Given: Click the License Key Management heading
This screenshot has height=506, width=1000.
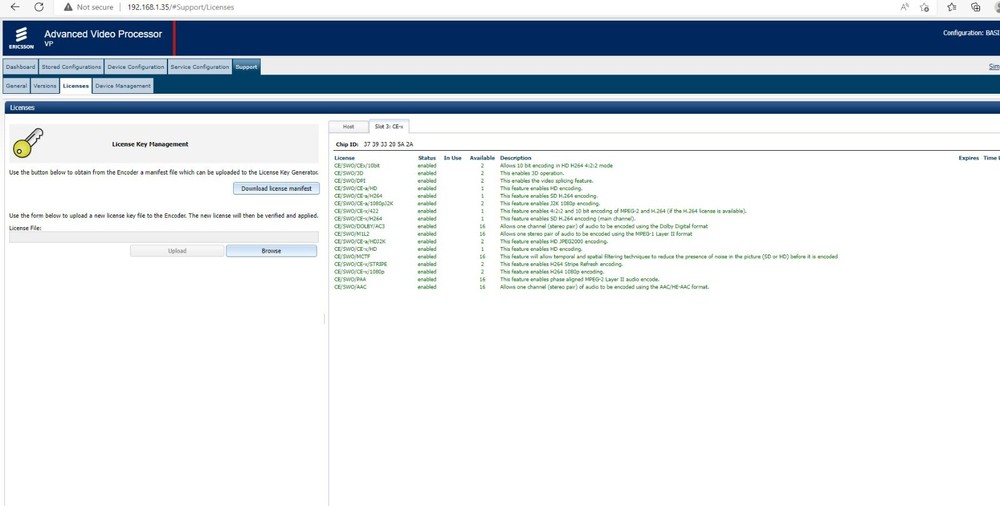Looking at the screenshot, I should point(151,144).
